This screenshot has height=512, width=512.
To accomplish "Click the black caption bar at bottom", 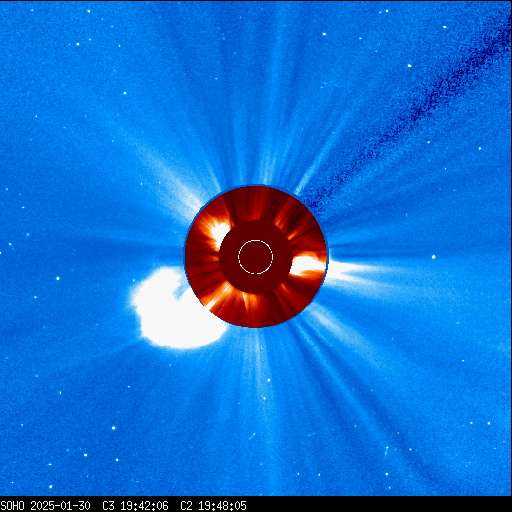I will click(256, 504).
